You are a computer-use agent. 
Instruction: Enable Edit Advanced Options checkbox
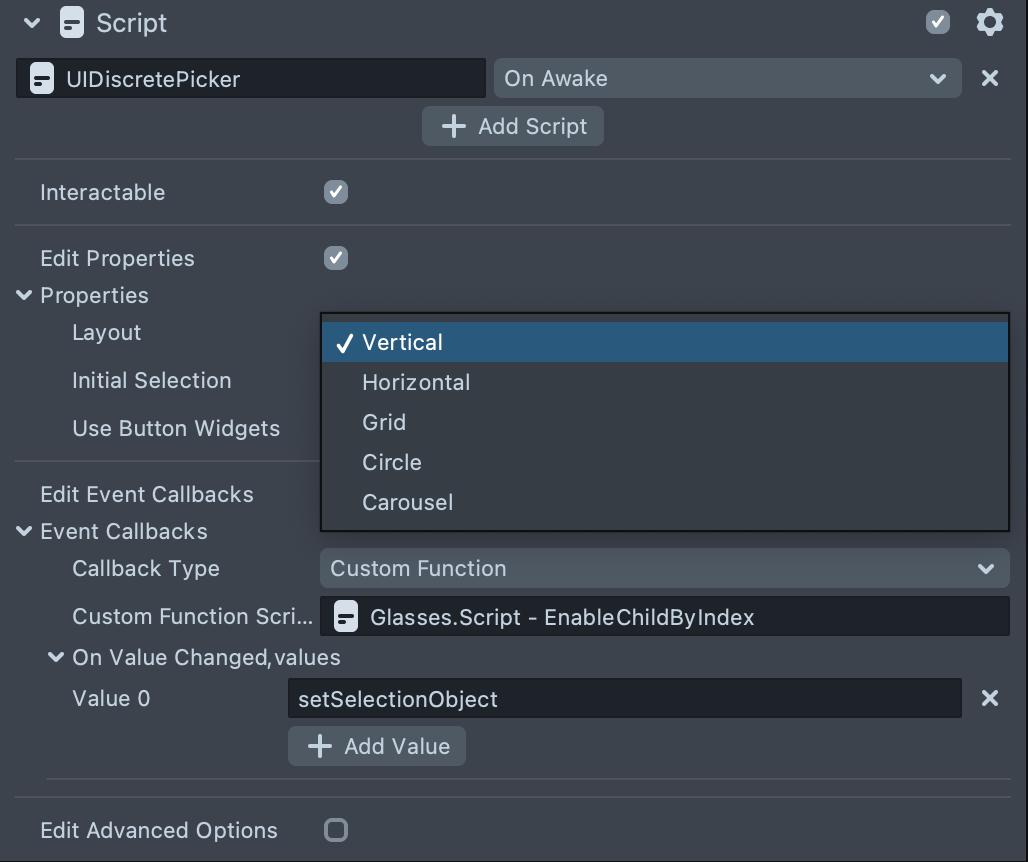click(x=336, y=830)
